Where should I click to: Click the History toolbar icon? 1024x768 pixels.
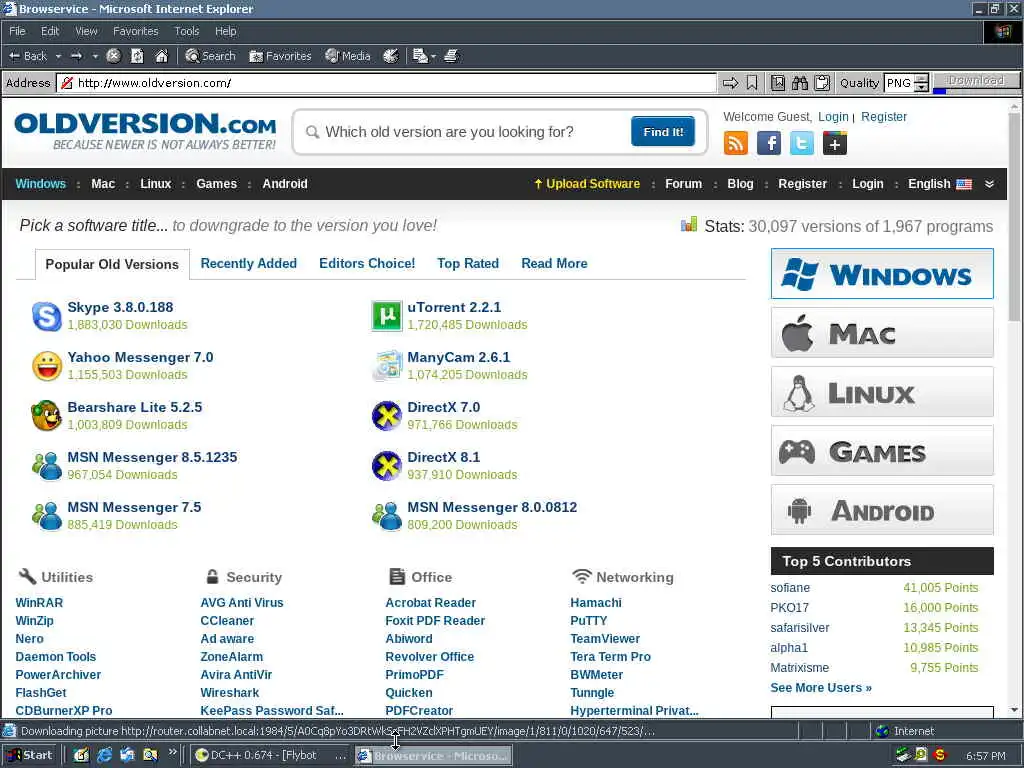(x=391, y=56)
